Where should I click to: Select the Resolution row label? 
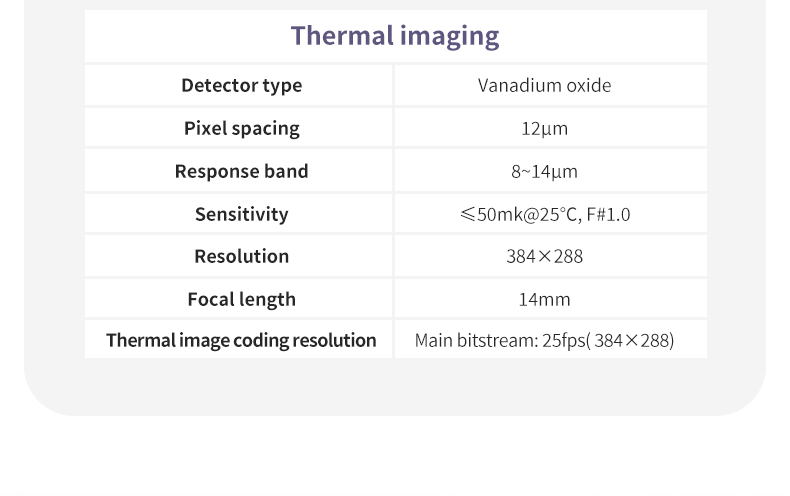241,256
